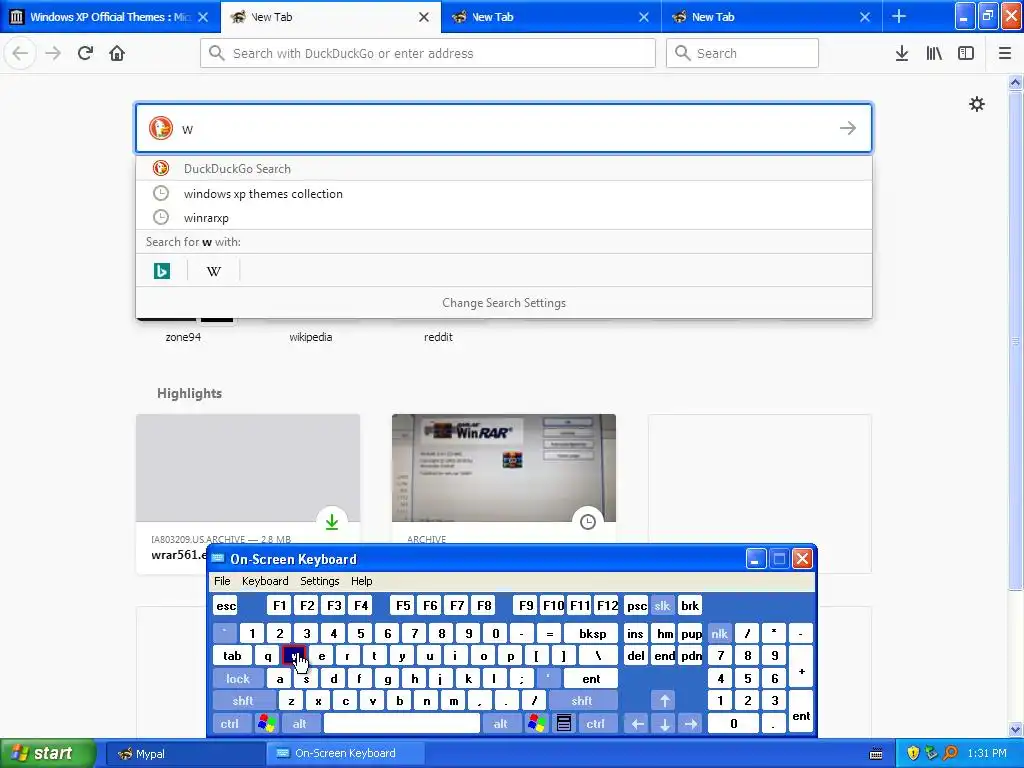Click the spacebar on keyboard

tap(402, 724)
